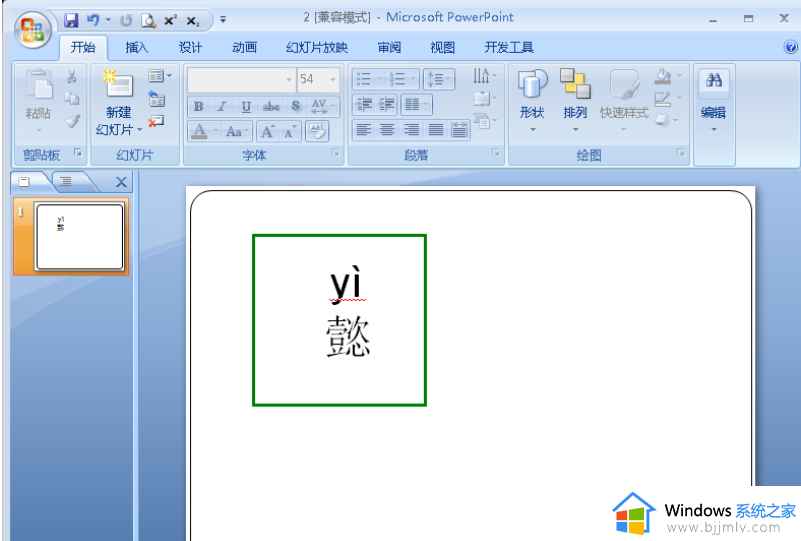Apply superscript from quick access toolbar
Screen dimensions: 801x541
pyautogui.click(x=170, y=20)
